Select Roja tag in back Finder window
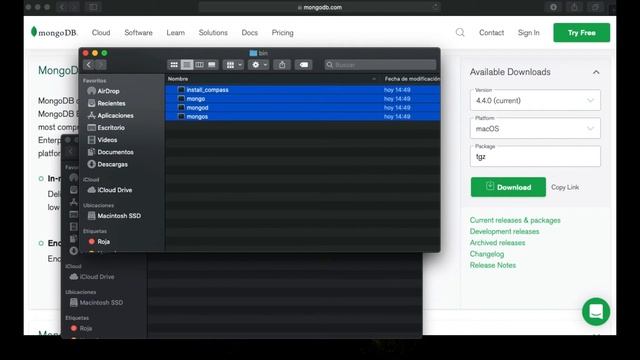 pyautogui.click(x=81, y=328)
